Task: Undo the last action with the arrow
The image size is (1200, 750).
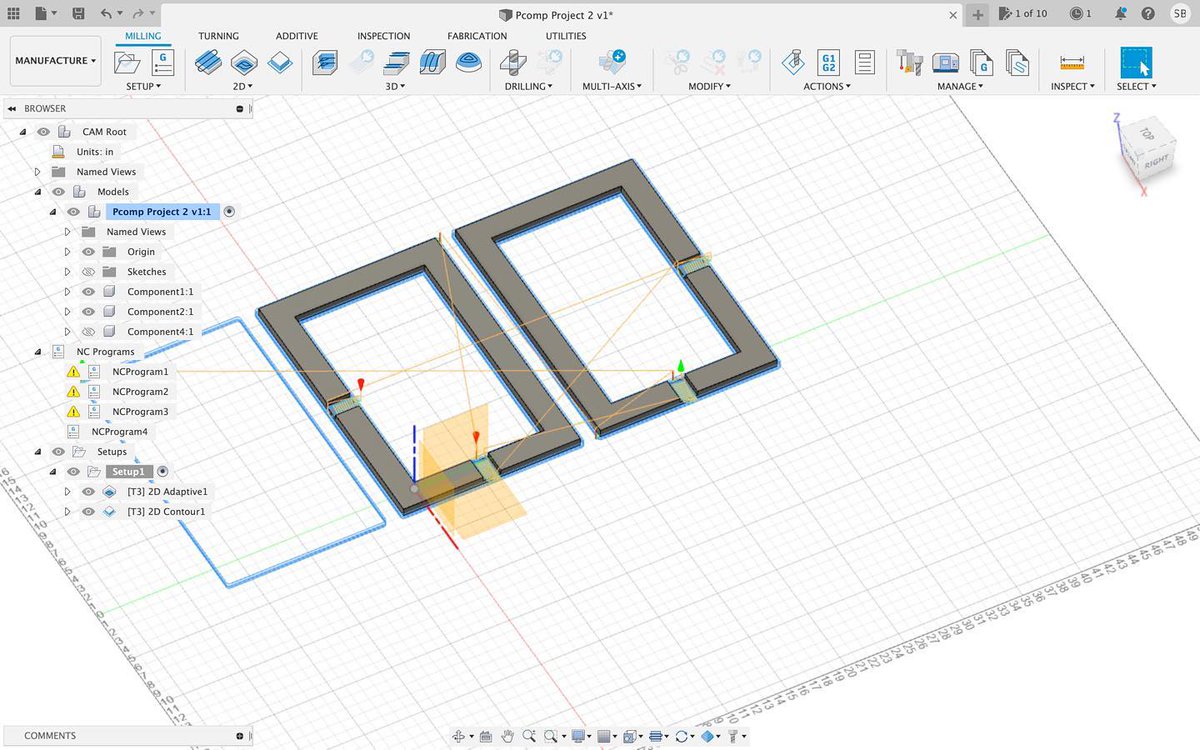Action: point(107,14)
